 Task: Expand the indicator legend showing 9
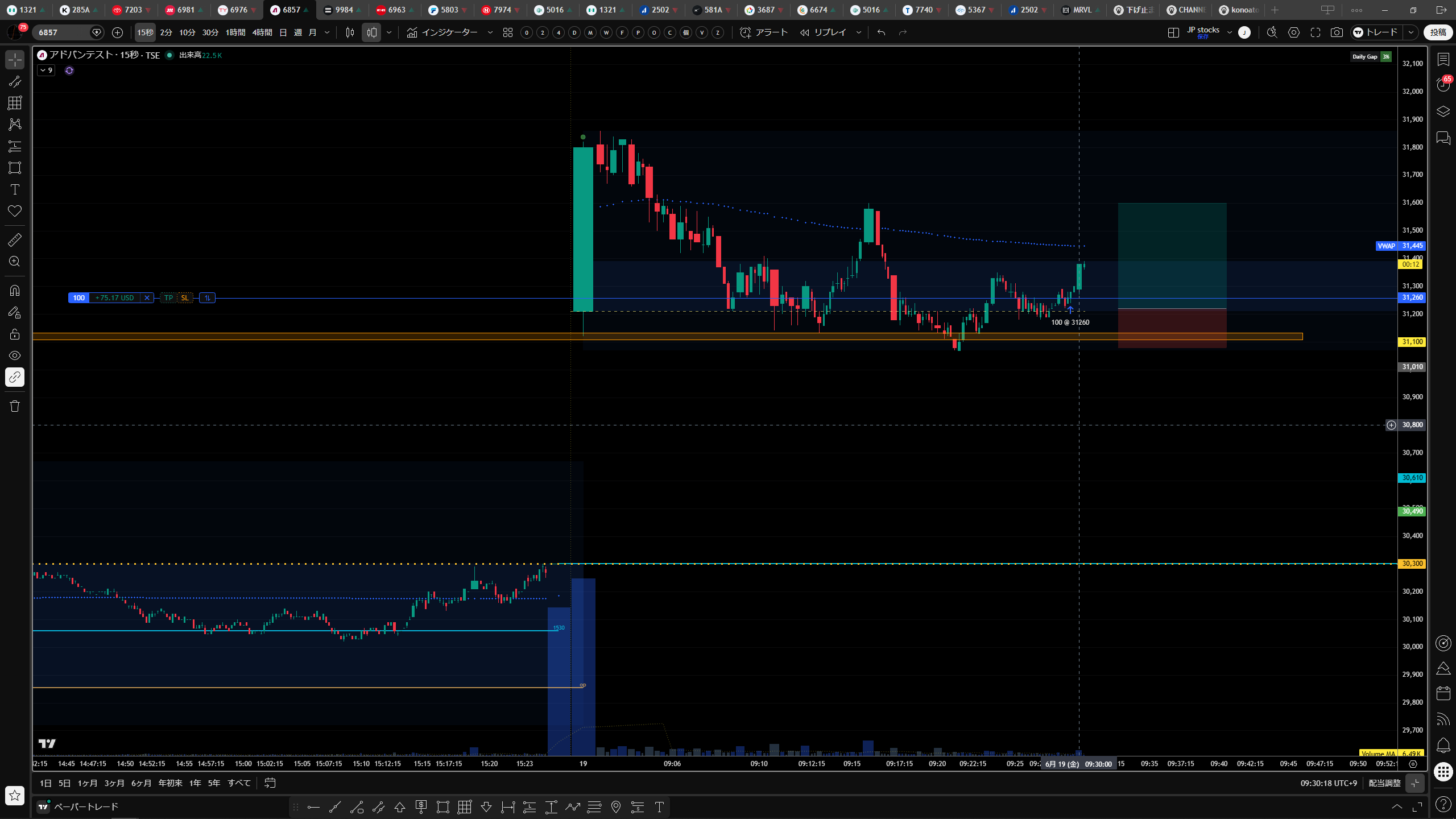point(47,71)
